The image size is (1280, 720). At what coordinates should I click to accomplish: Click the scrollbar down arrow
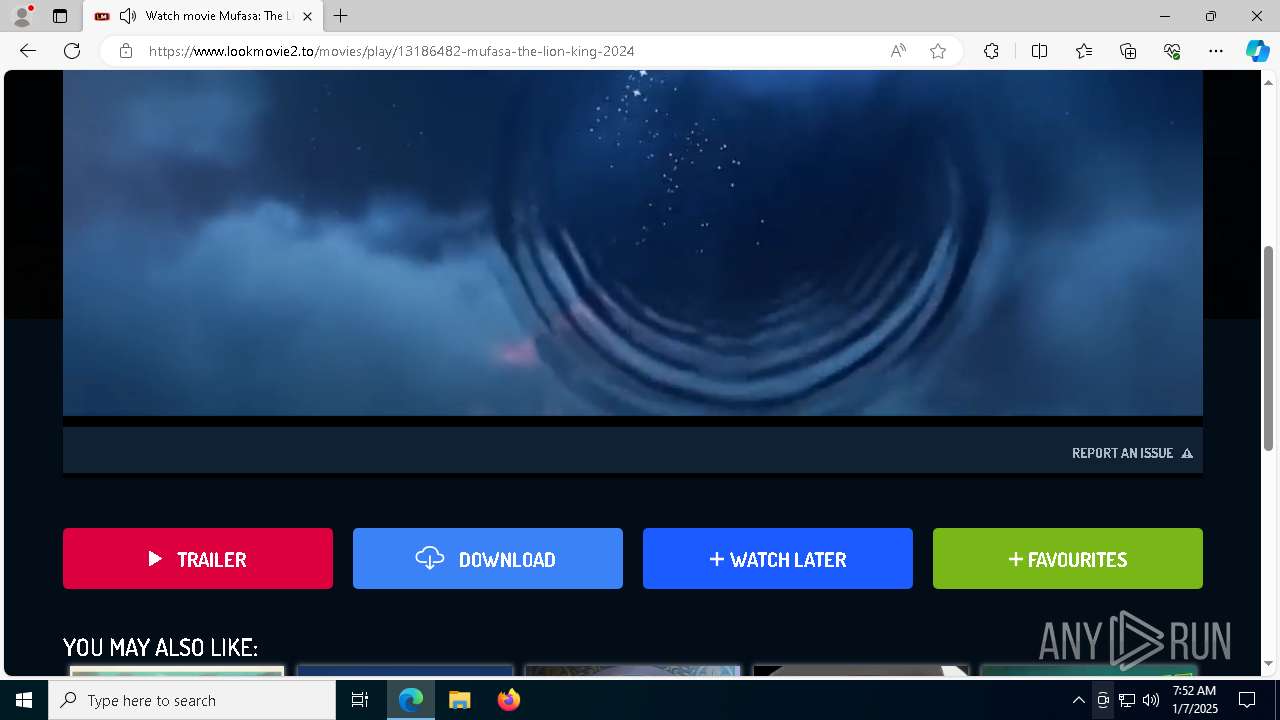(x=1269, y=663)
